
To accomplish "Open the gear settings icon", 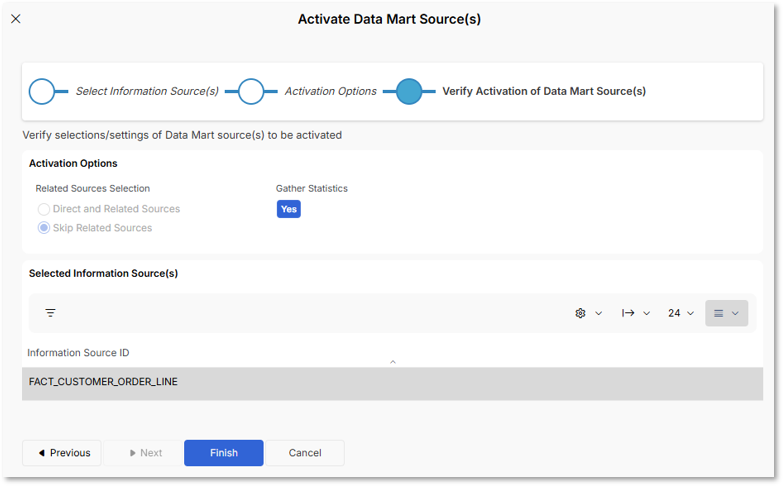I will pyautogui.click(x=580, y=313).
